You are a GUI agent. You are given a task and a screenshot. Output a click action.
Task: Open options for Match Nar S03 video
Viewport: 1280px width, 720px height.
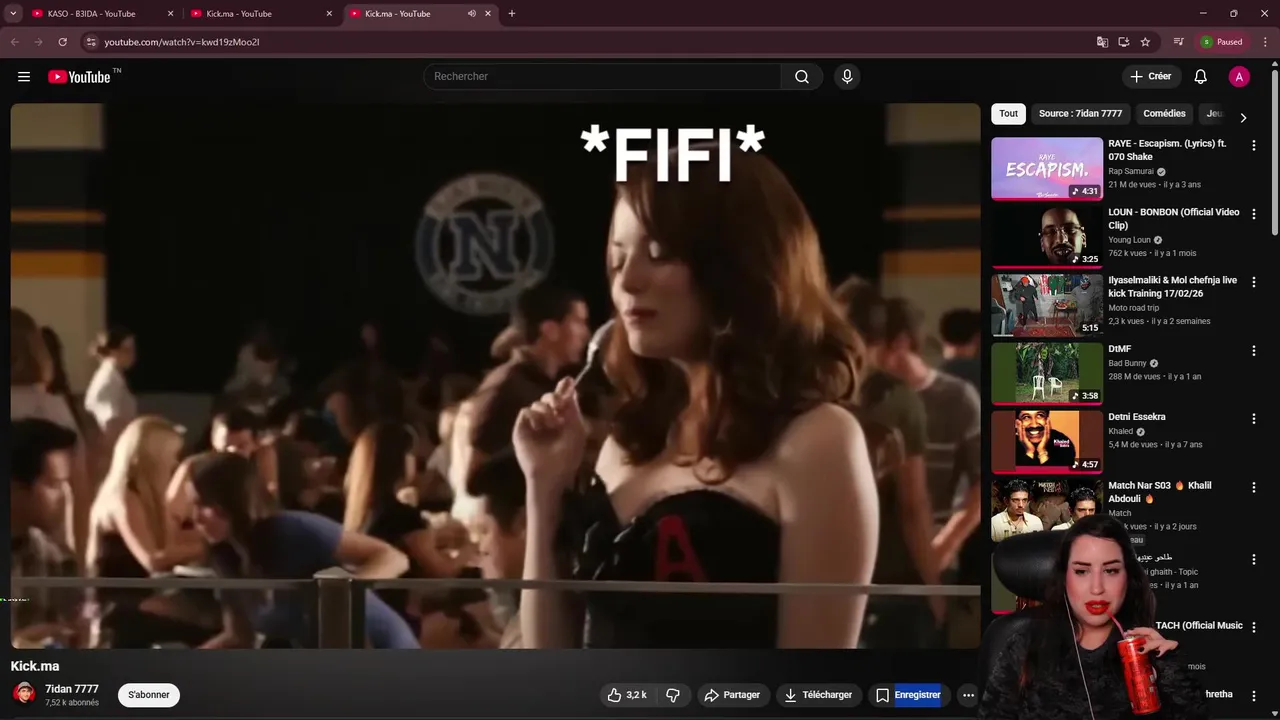1253,487
